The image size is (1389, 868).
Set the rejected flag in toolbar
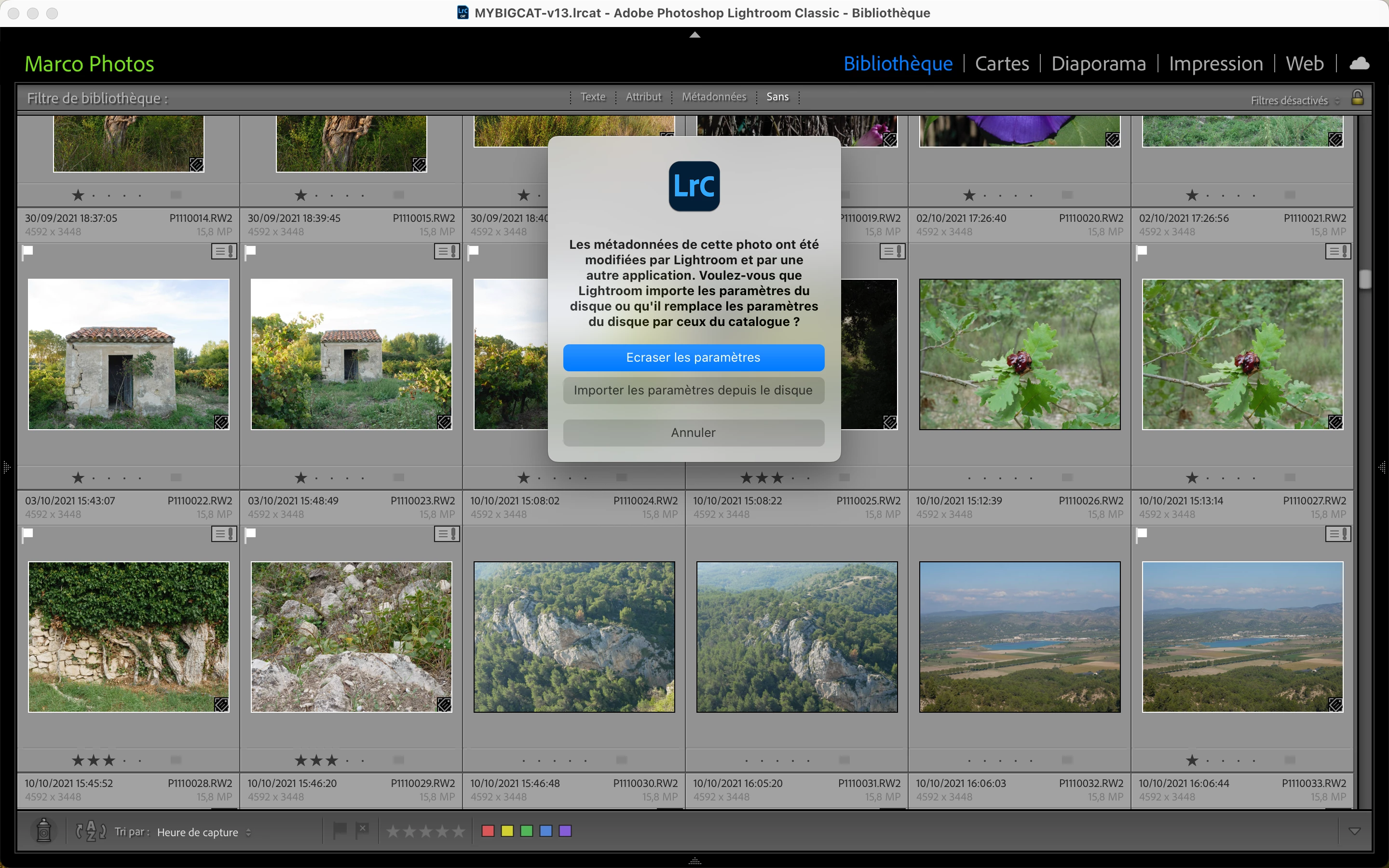[362, 830]
